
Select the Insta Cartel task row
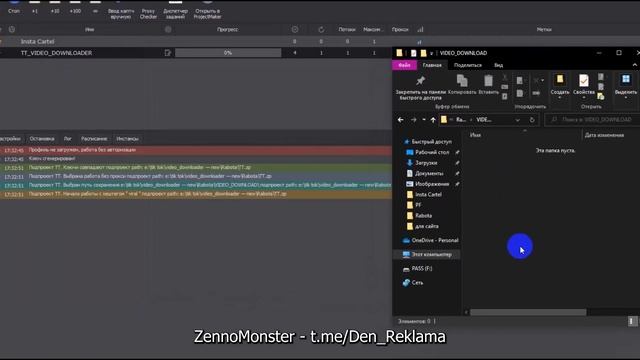(196, 42)
